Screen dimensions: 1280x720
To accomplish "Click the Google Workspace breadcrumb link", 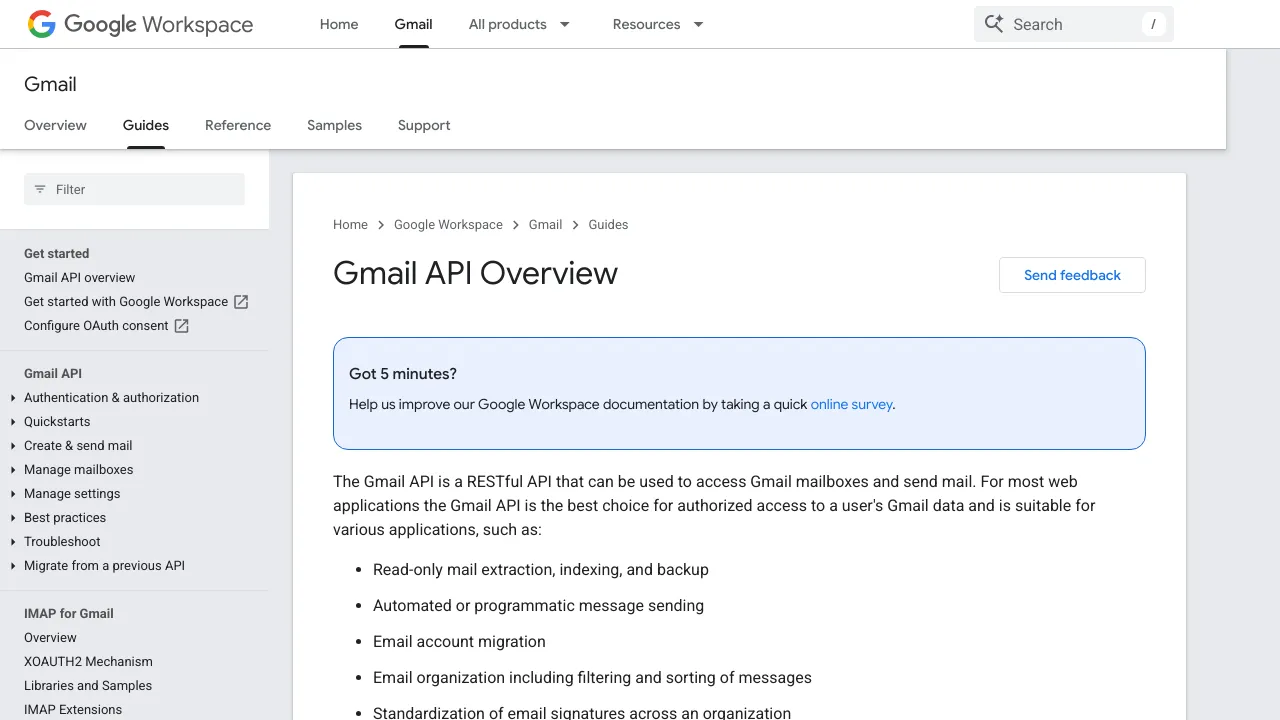I will [448, 225].
